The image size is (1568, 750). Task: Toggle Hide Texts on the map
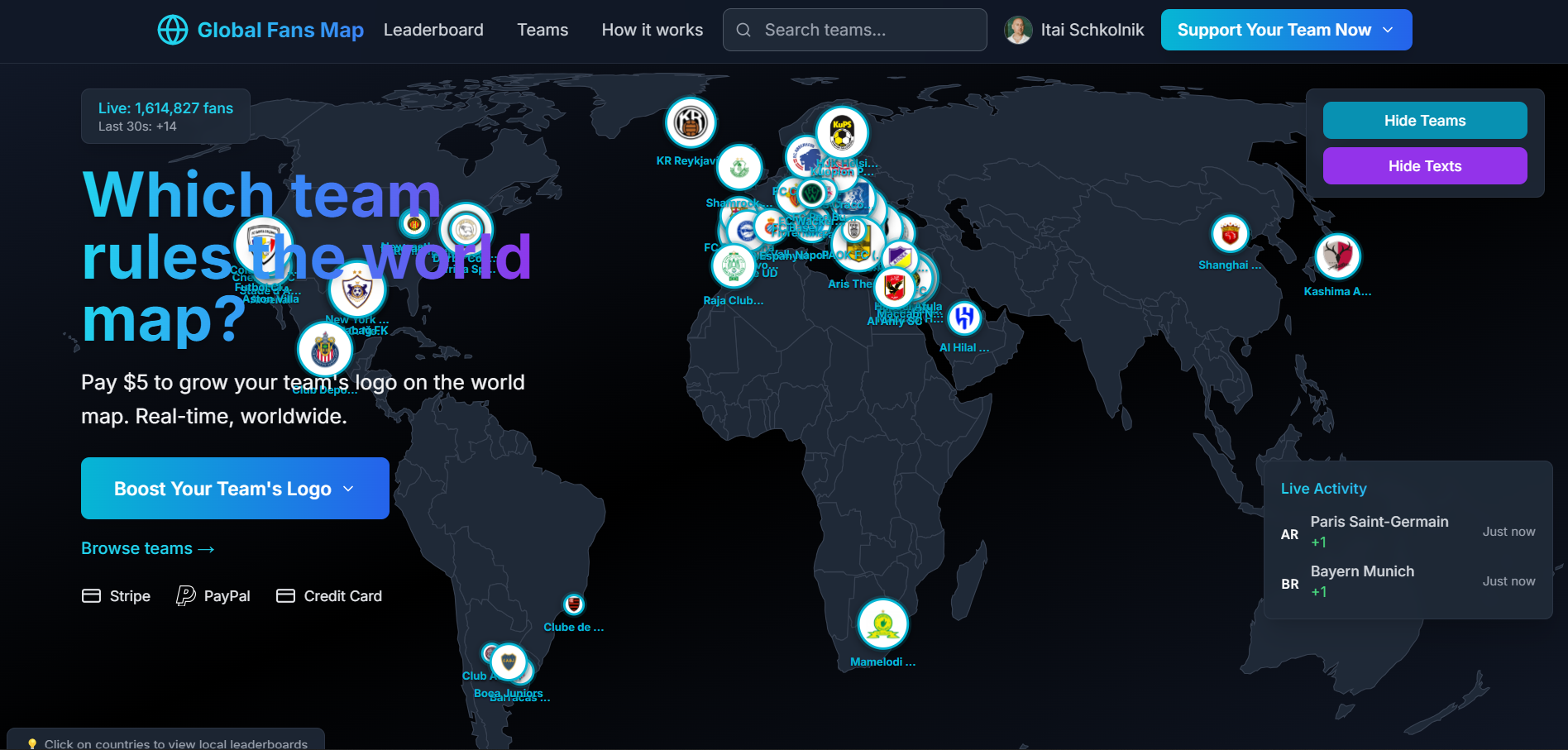click(x=1424, y=166)
